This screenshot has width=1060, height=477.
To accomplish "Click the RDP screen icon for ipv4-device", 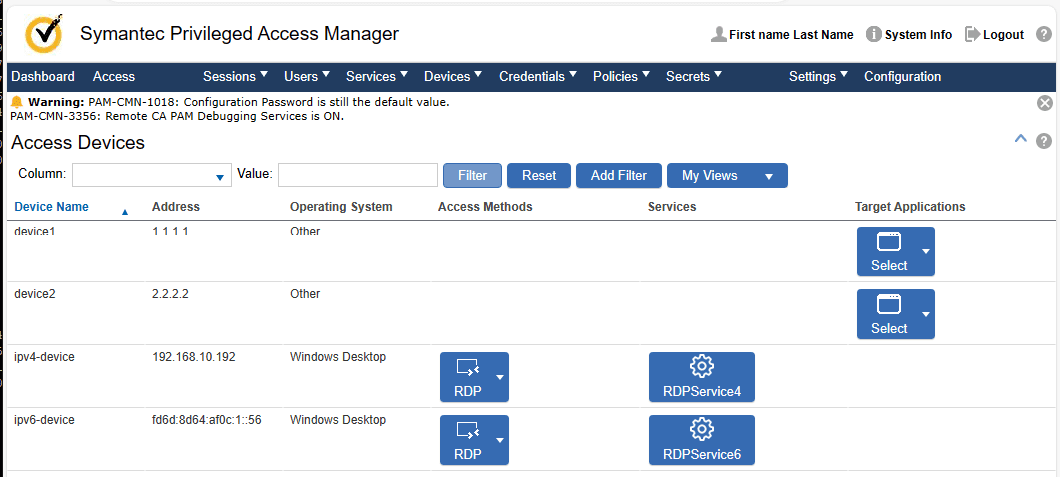I will click(x=468, y=368).
